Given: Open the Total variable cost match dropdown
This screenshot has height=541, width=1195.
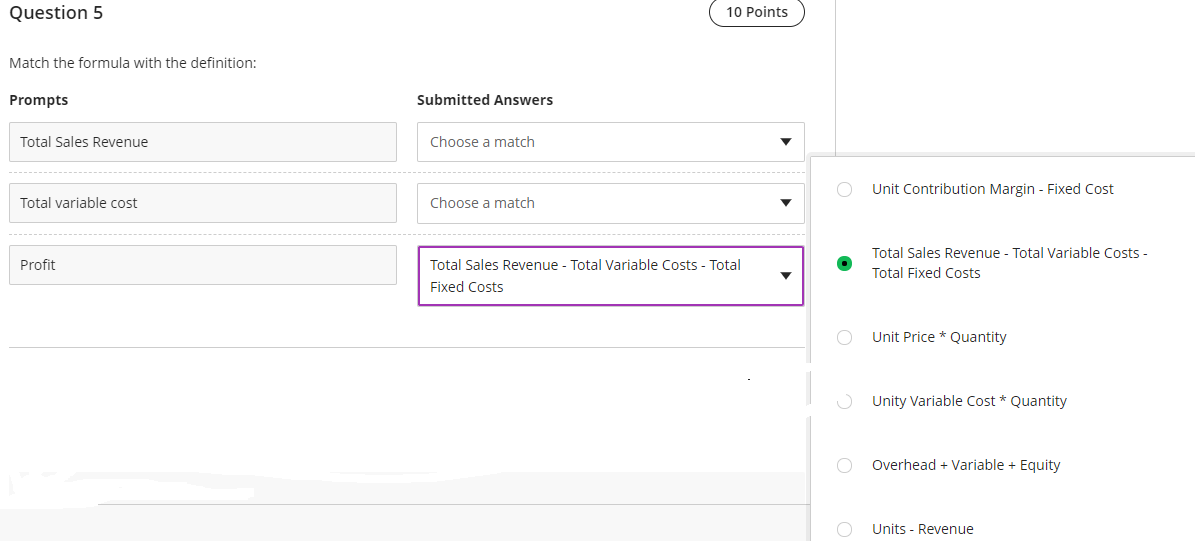Looking at the screenshot, I should pos(610,203).
